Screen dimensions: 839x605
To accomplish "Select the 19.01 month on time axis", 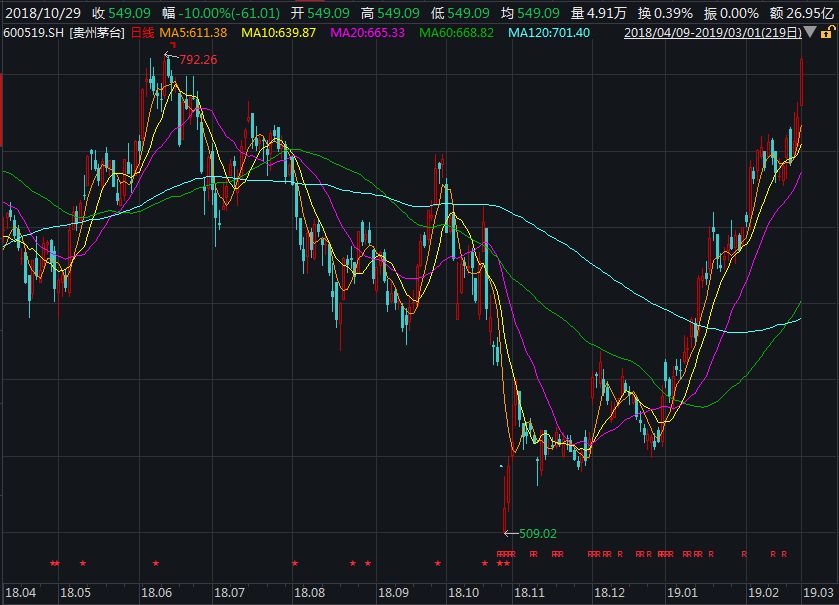I will pos(684,592).
